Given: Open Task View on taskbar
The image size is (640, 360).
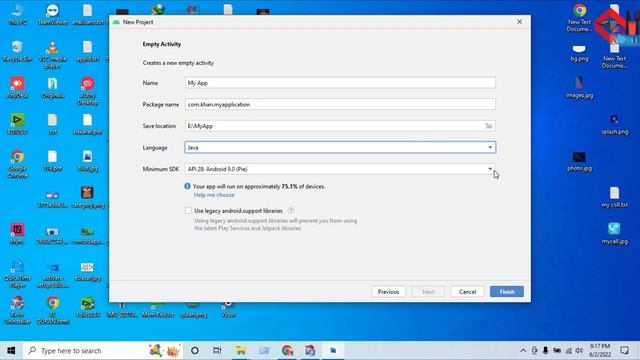Looking at the screenshot, I should coord(217,351).
